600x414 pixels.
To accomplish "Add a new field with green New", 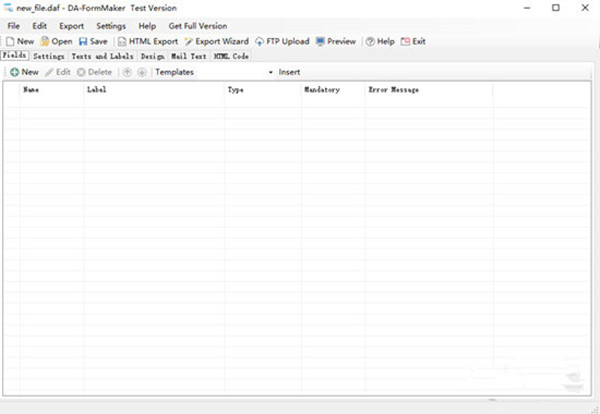I will [24, 72].
